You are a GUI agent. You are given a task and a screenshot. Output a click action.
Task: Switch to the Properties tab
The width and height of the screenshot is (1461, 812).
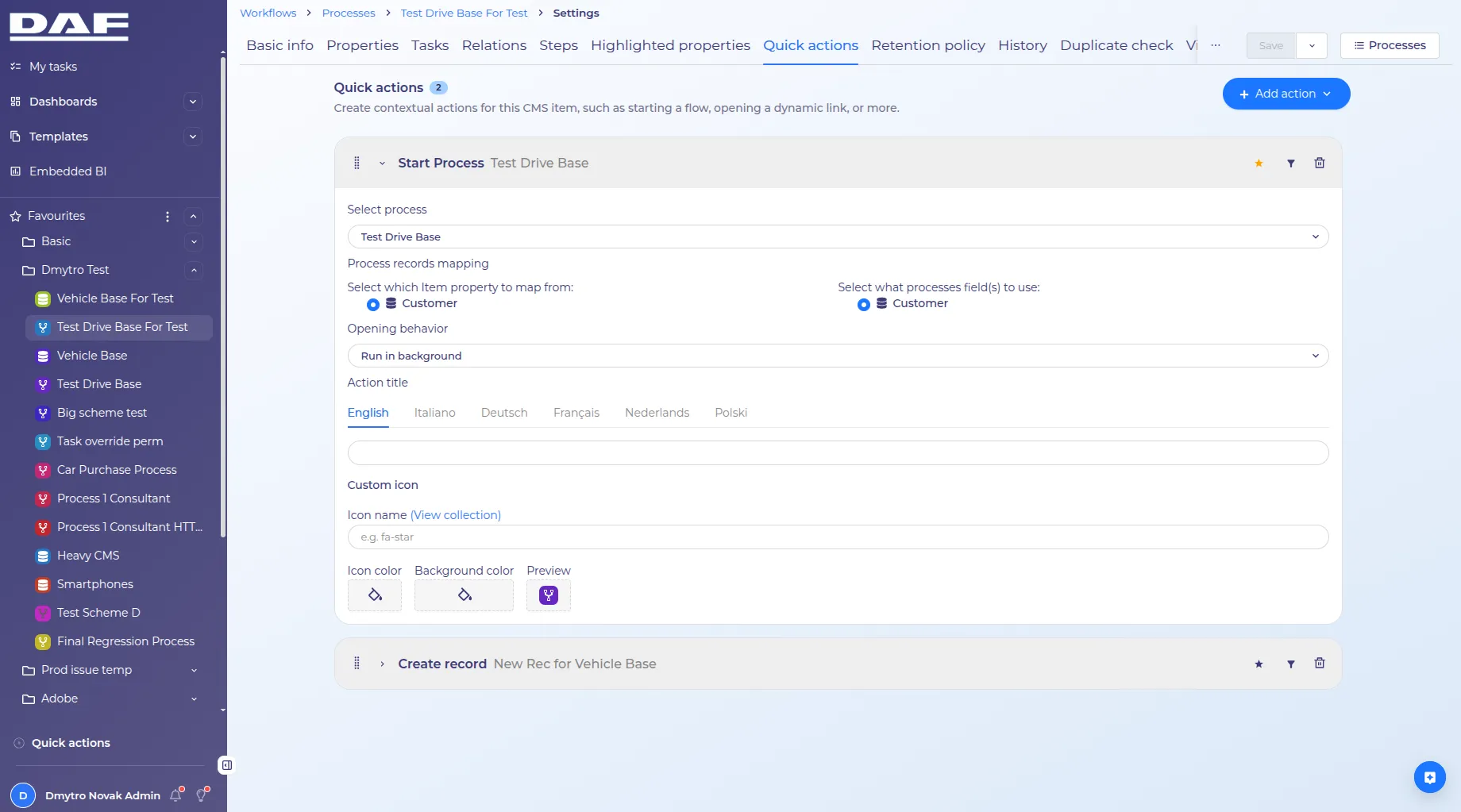(362, 45)
